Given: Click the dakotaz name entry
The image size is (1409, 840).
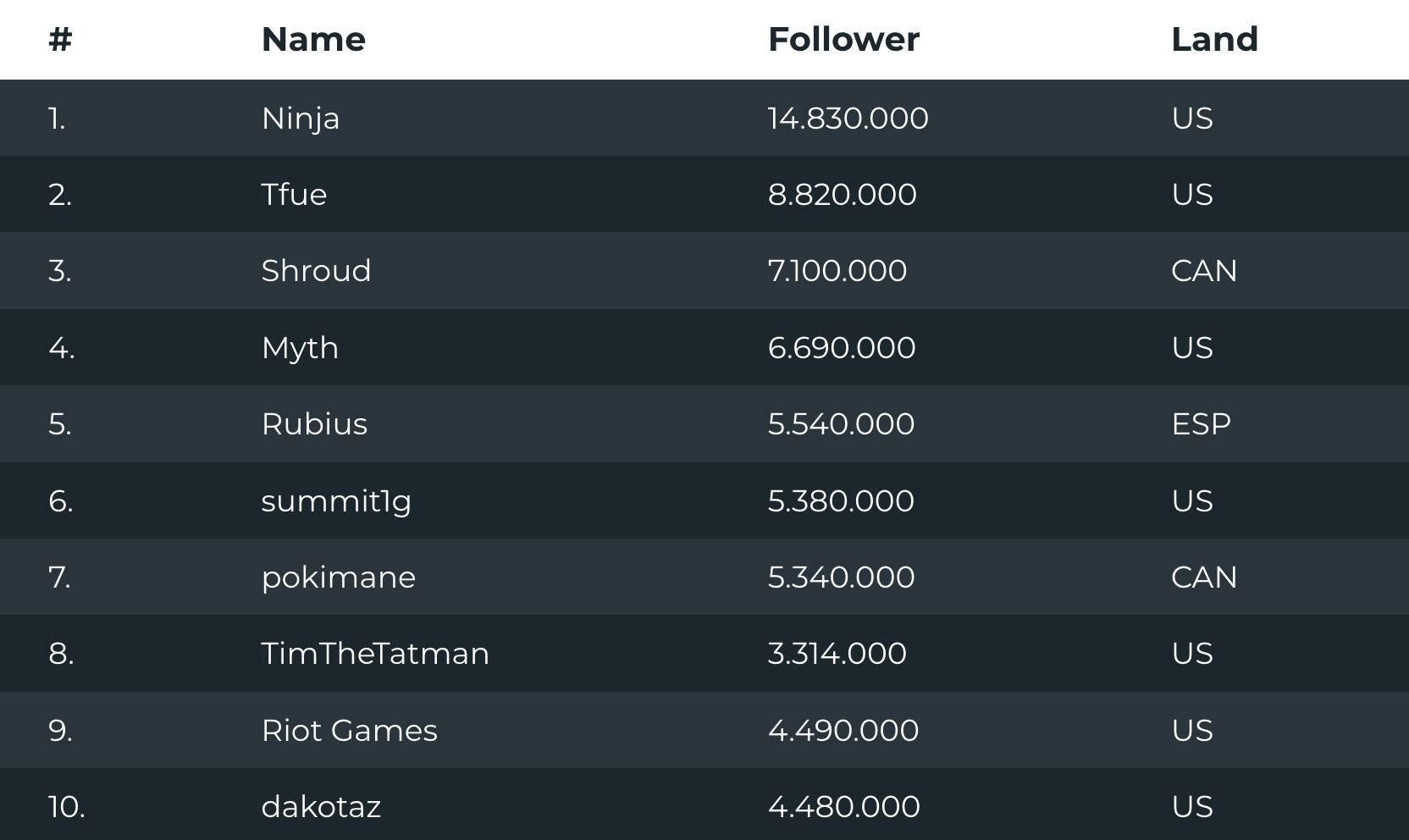Looking at the screenshot, I should [321, 806].
